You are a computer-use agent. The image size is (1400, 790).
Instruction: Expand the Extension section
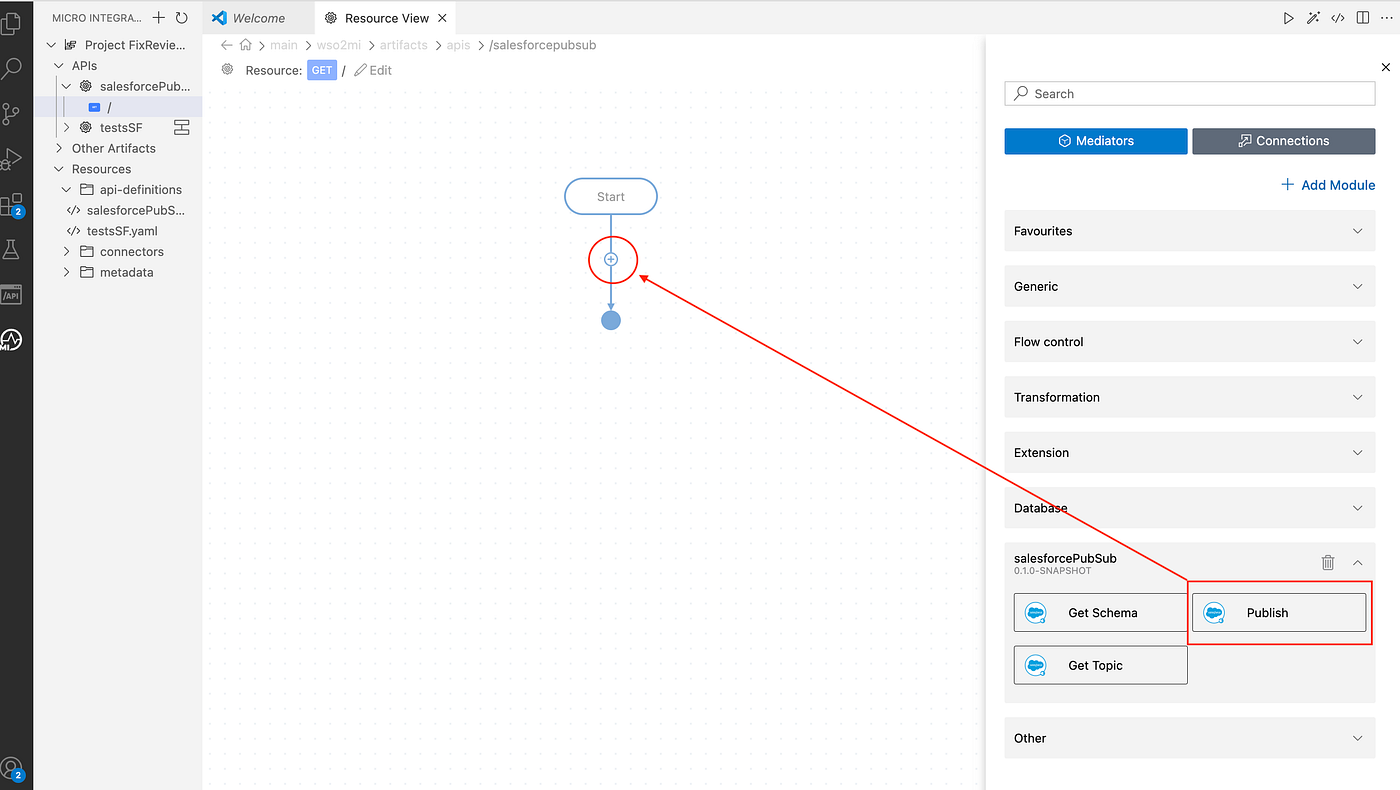click(x=1190, y=453)
